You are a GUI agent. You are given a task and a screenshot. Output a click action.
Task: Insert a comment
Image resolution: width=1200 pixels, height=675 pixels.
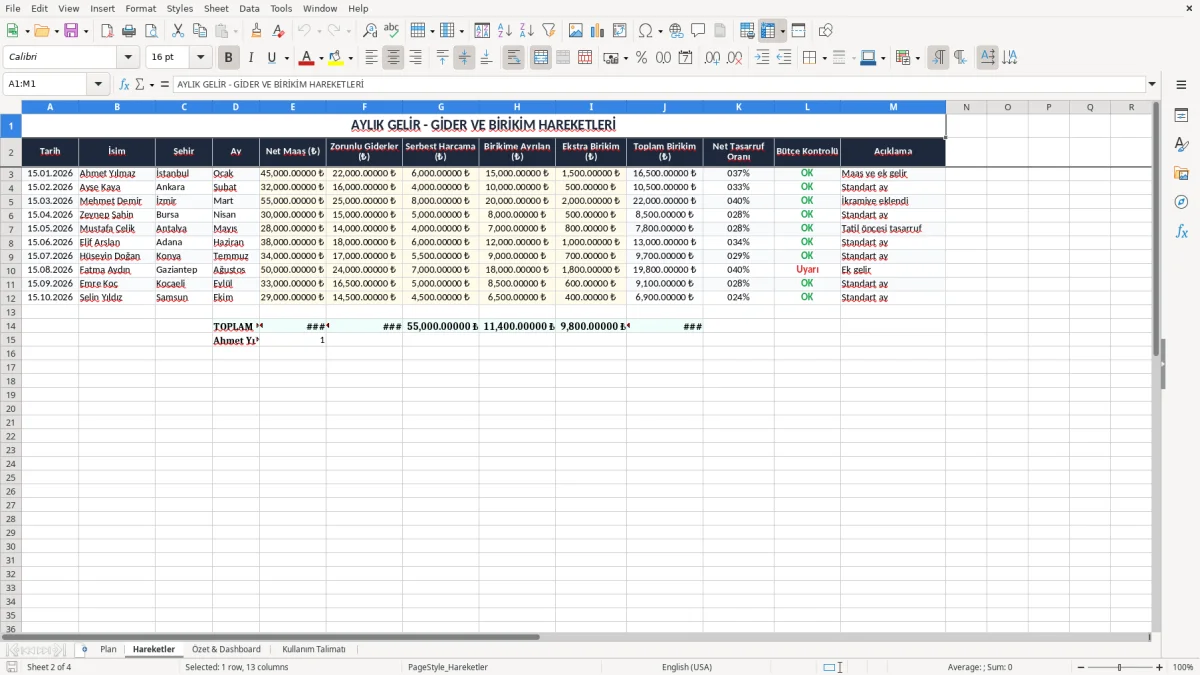(698, 31)
